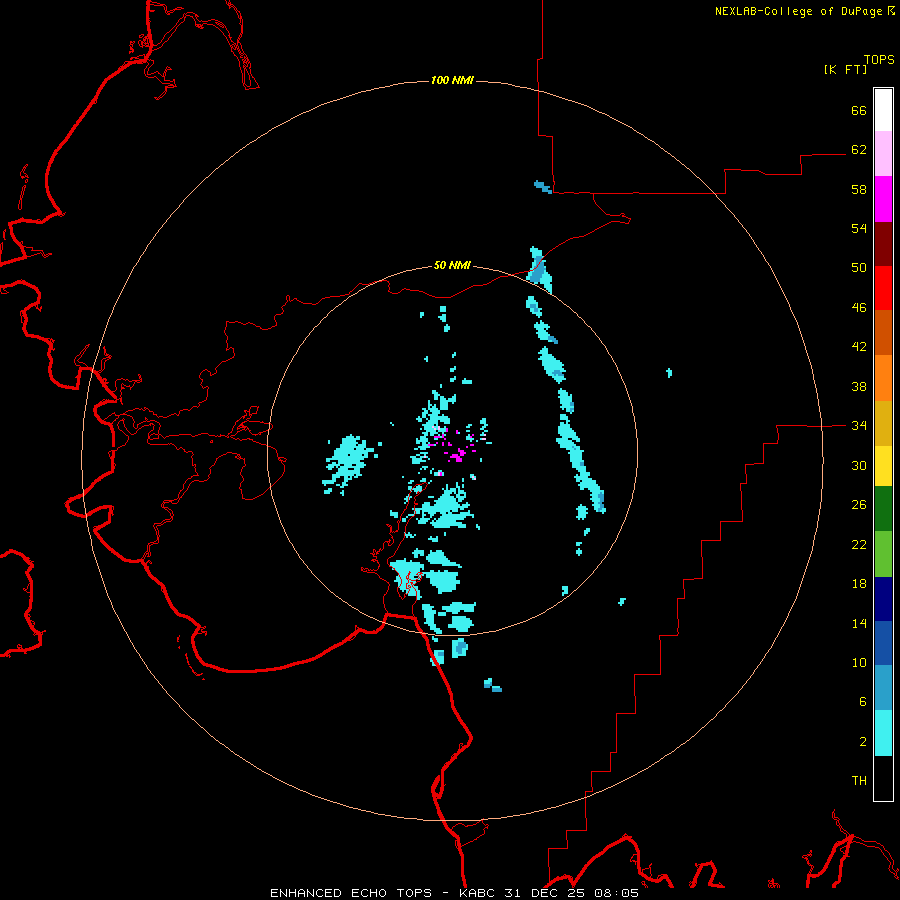Screen dimensions: 900x900
Task: Click the legend value "54"
Action: tap(859, 228)
